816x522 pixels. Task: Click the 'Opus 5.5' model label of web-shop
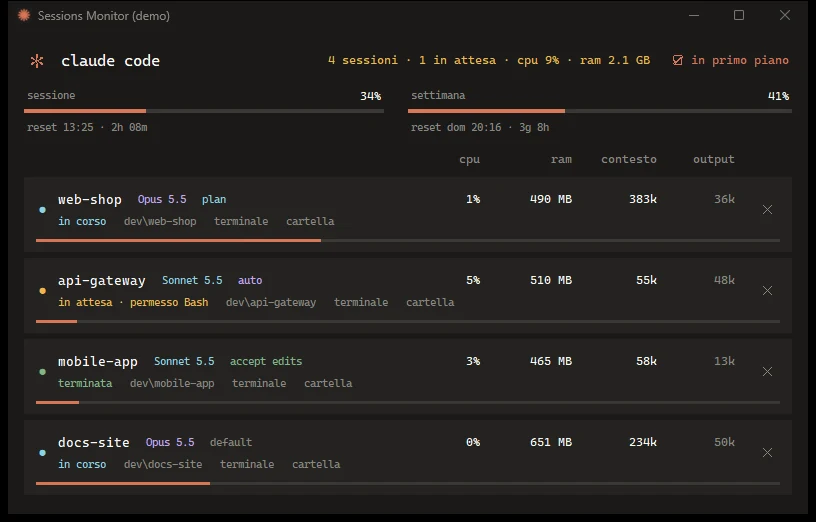coord(162,199)
